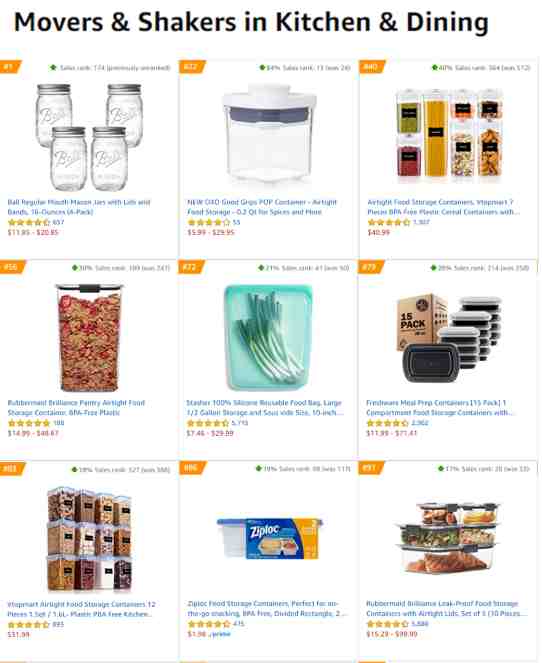This screenshot has height=663, width=542.
Task: Open Ball Regular Mouth Mason Jars title link
Action: pyautogui.click(x=79, y=207)
